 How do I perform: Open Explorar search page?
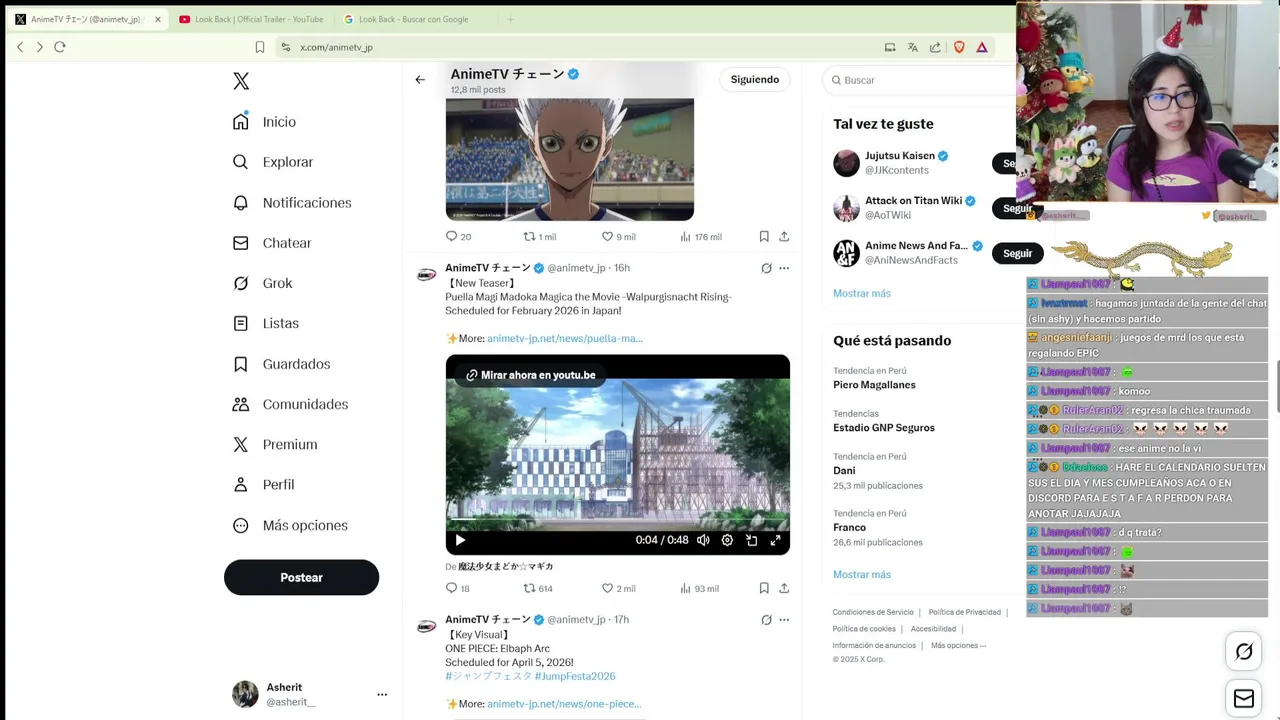coord(273,162)
